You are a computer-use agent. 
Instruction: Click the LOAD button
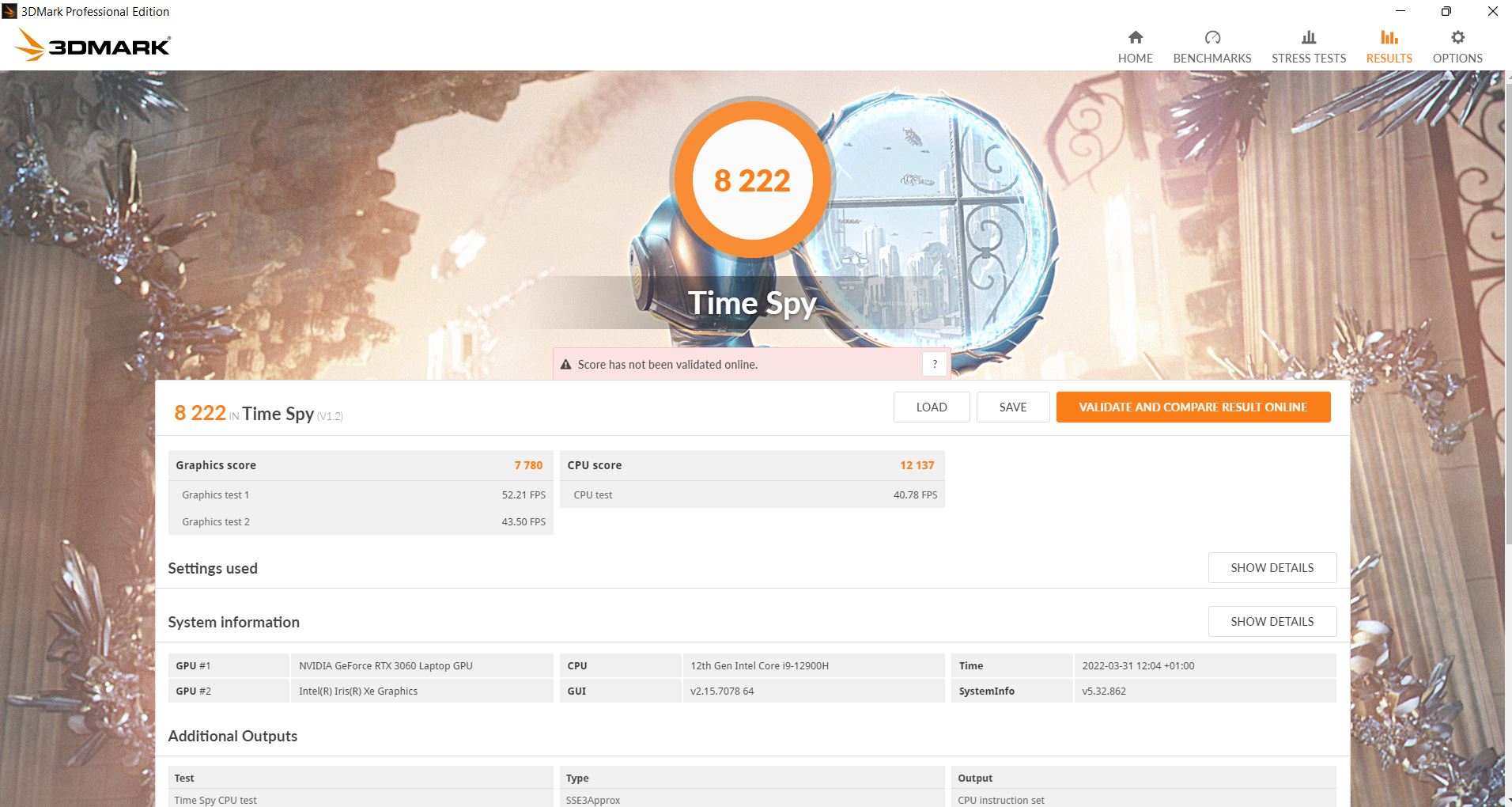coord(931,407)
